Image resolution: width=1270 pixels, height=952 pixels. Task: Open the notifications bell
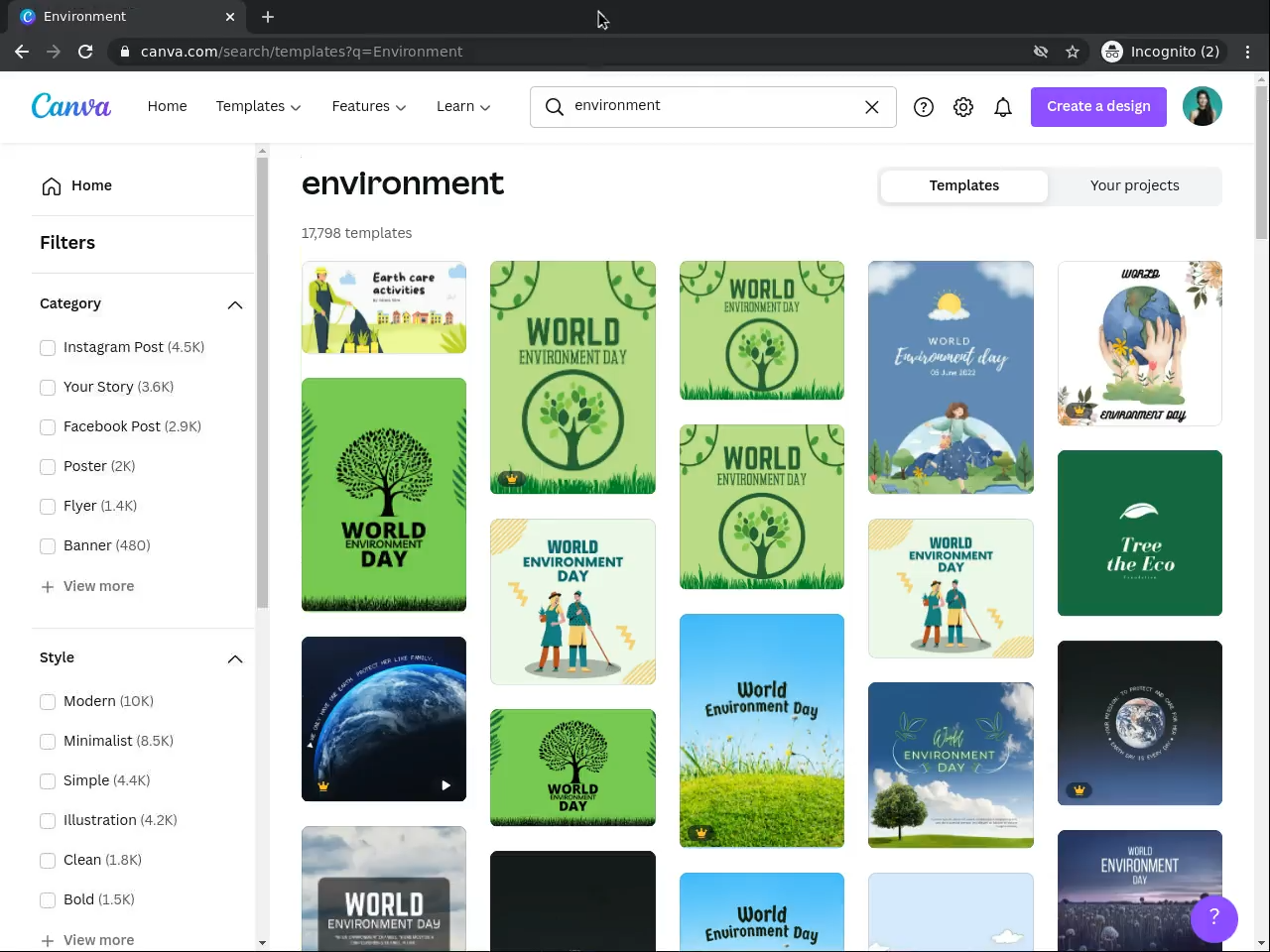[1003, 107]
